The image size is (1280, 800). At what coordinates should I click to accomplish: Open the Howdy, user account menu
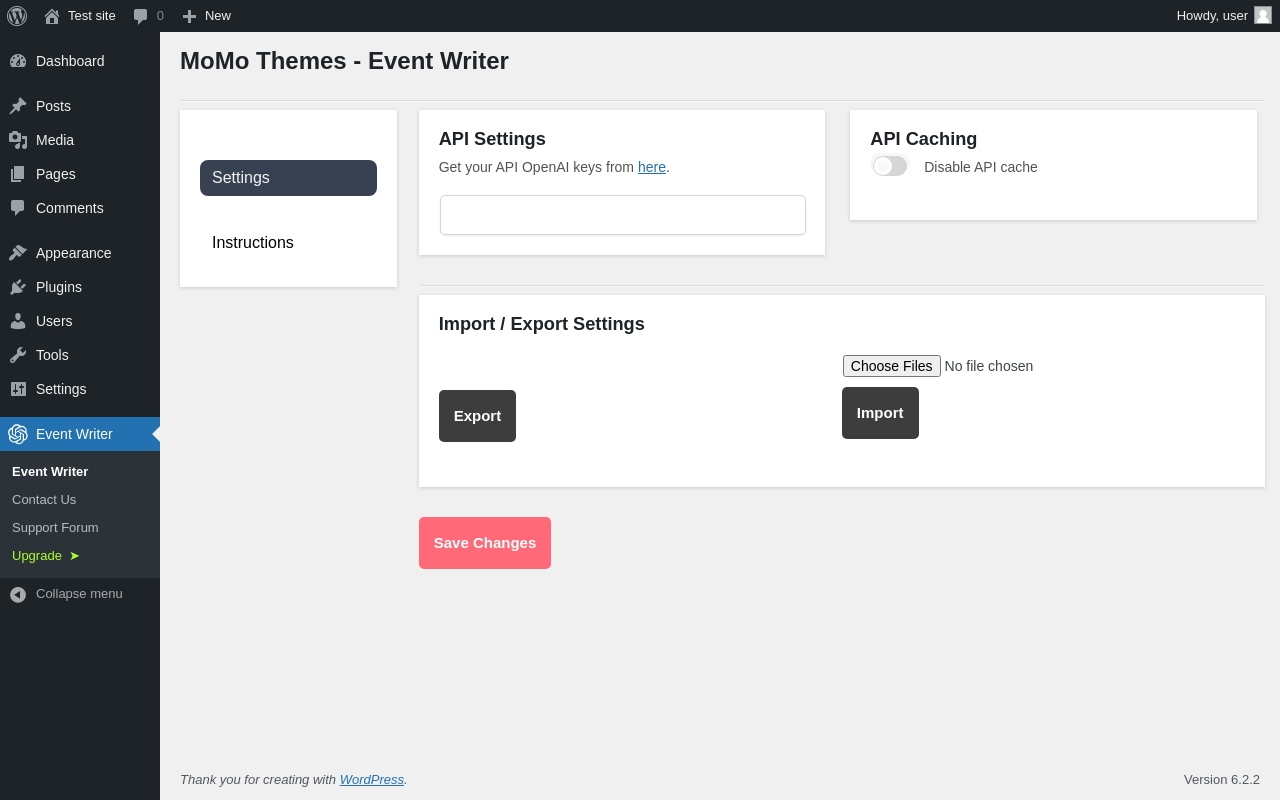pyautogui.click(x=1224, y=16)
